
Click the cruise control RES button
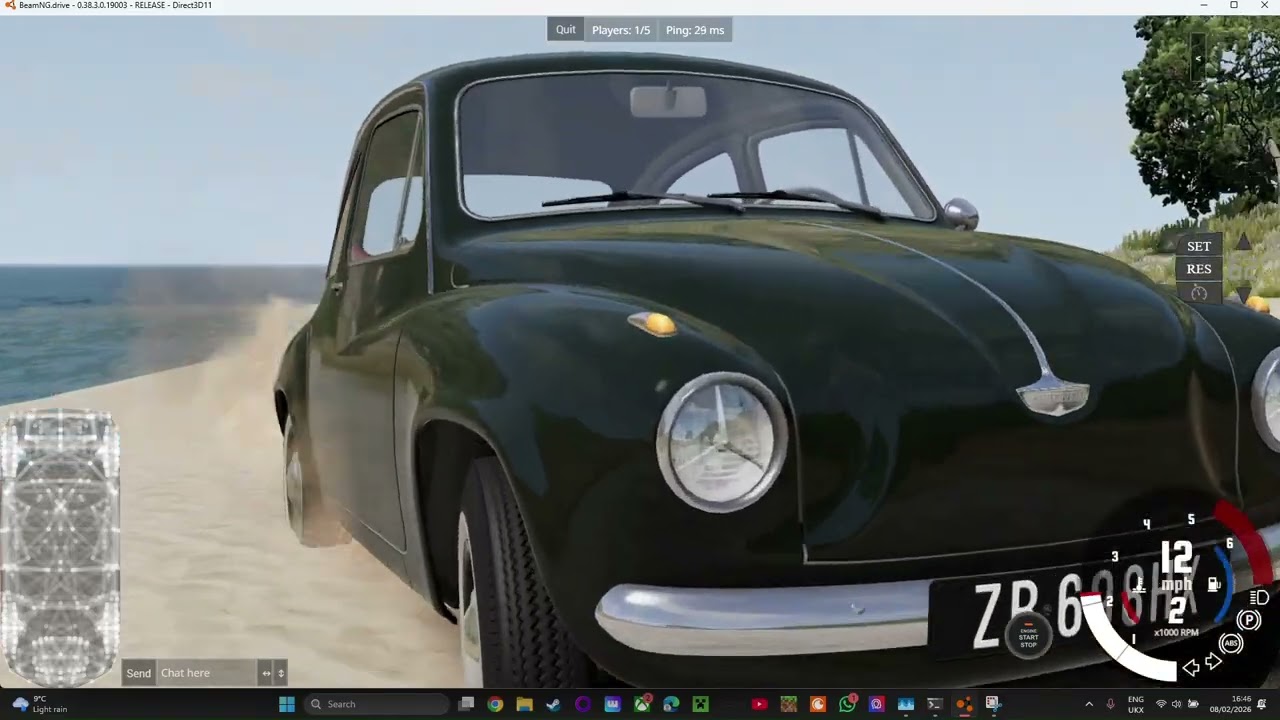click(x=1199, y=269)
